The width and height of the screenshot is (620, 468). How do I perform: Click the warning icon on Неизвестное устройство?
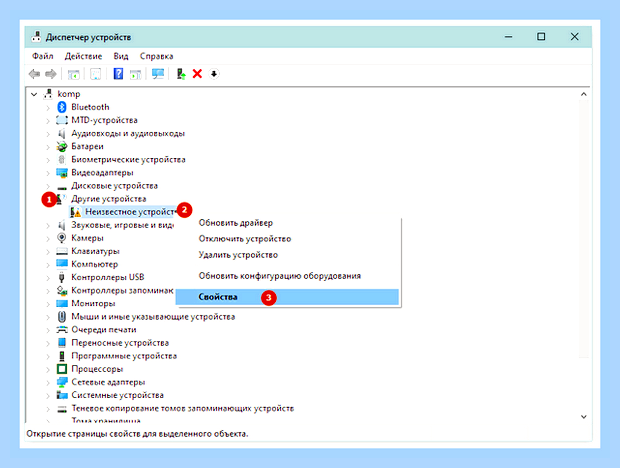[76, 212]
